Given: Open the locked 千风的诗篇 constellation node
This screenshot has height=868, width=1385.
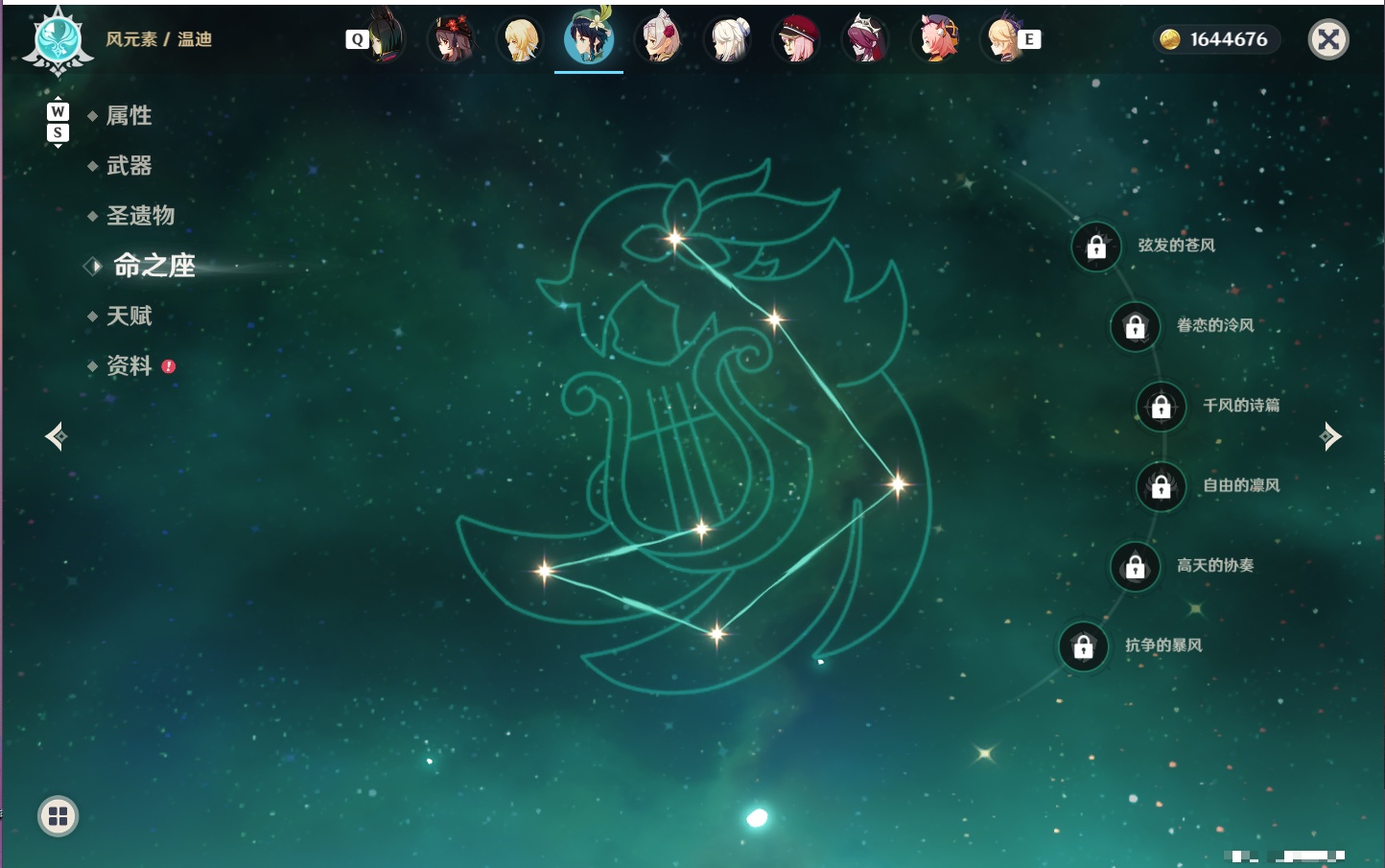Looking at the screenshot, I should (1162, 407).
